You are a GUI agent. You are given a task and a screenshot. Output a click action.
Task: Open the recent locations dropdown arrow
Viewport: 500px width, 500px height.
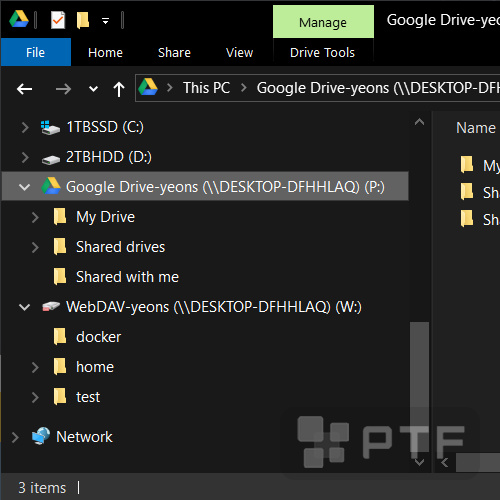tap(94, 89)
